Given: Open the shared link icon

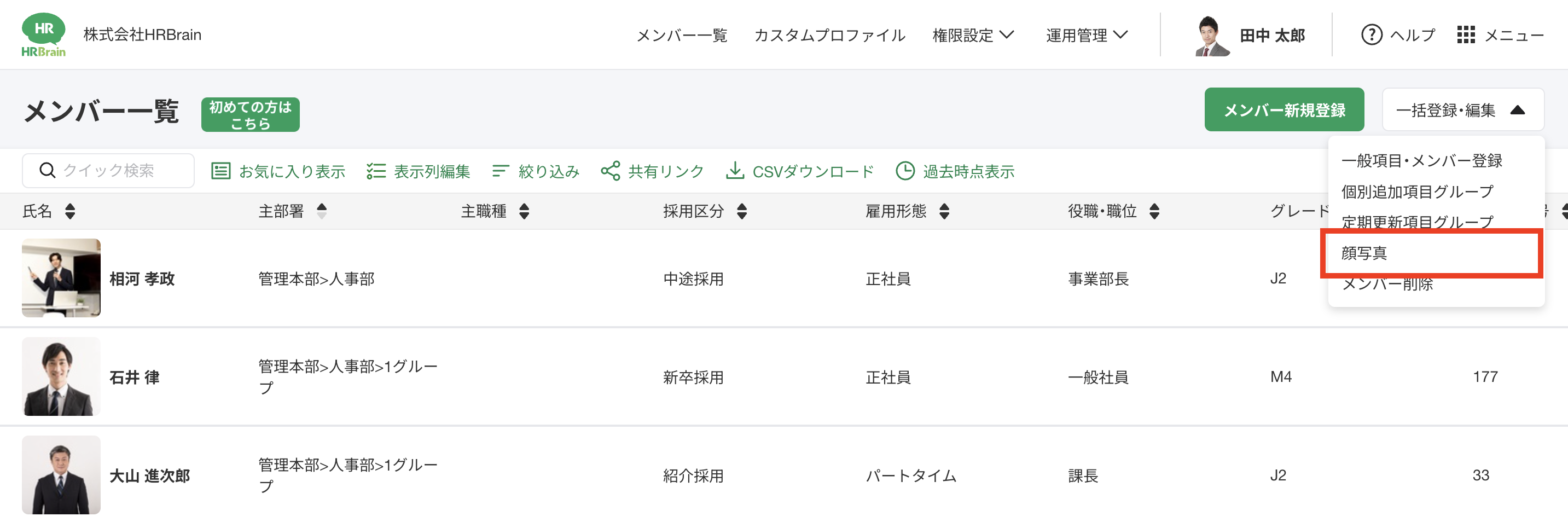Looking at the screenshot, I should pyautogui.click(x=610, y=171).
